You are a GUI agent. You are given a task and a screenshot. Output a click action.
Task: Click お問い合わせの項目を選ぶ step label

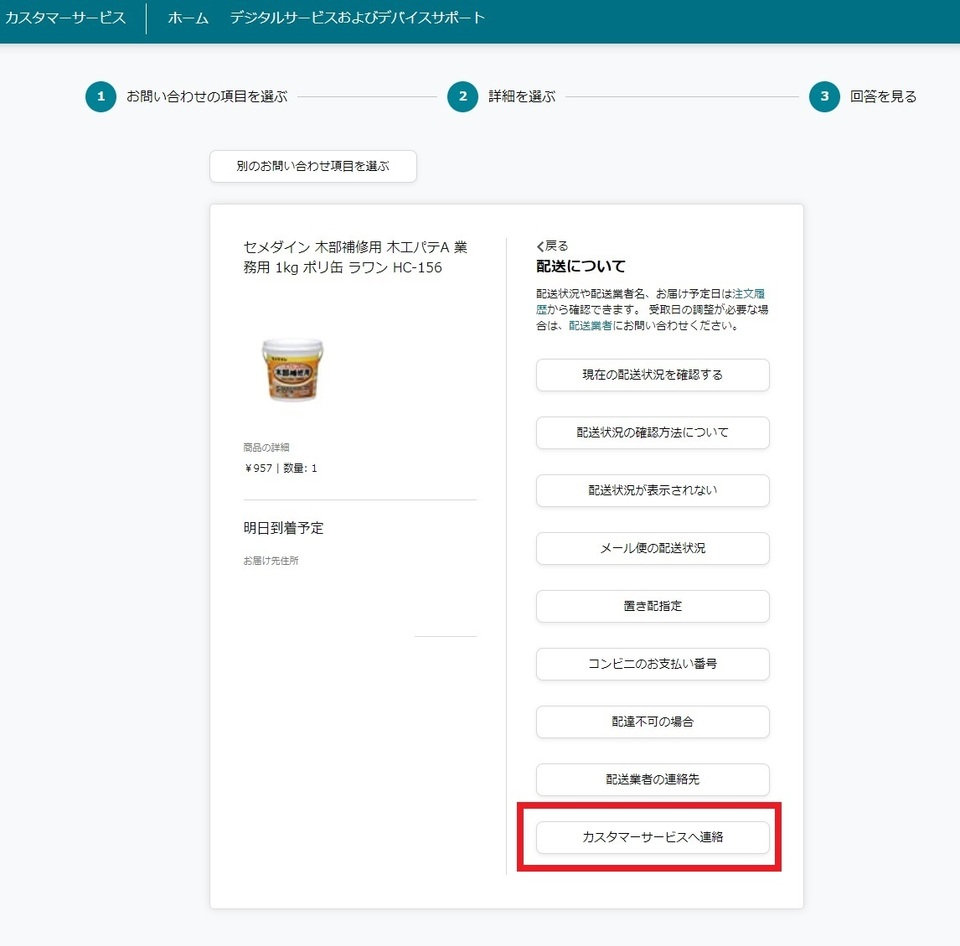tap(207, 96)
